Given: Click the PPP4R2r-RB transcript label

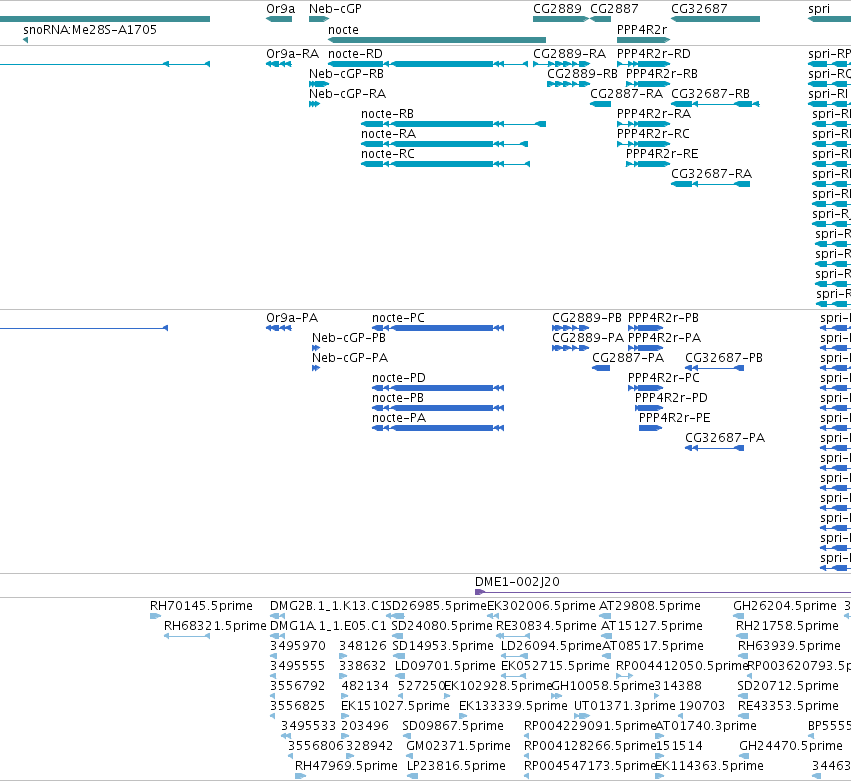Looking at the screenshot, I should [662, 74].
